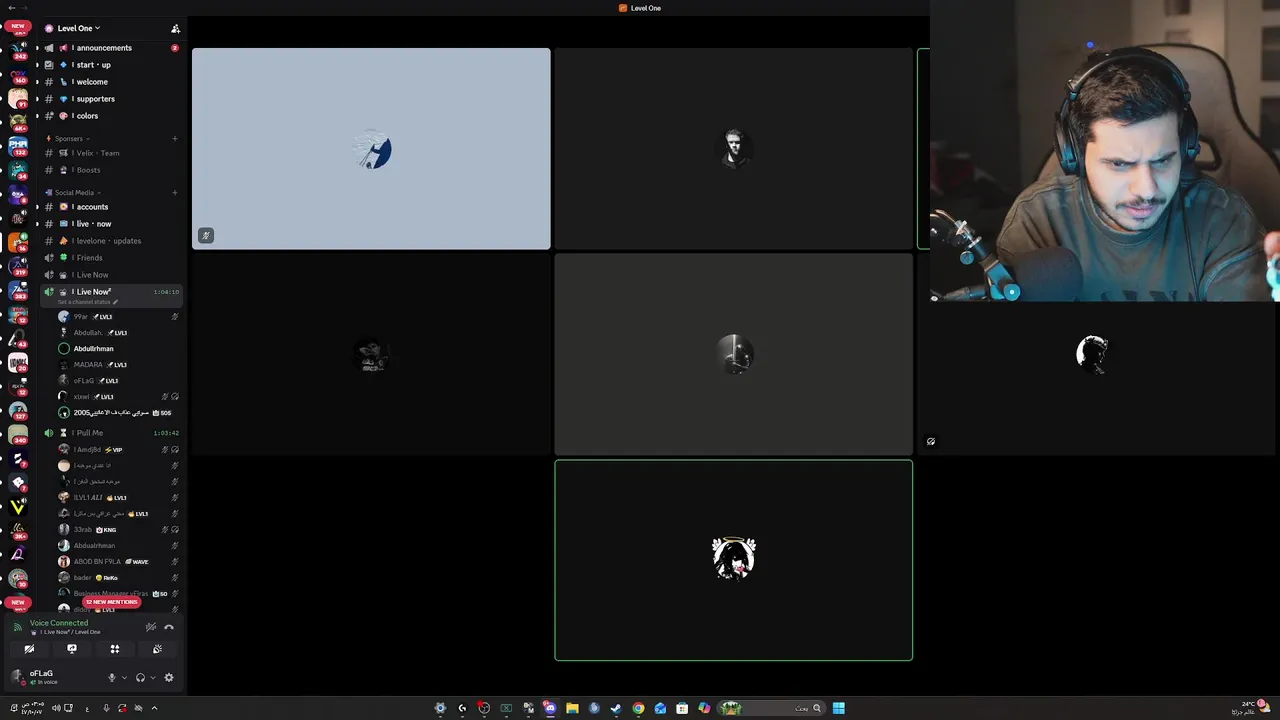
Task: Click the invite people icon beside Level One
Action: [176, 28]
